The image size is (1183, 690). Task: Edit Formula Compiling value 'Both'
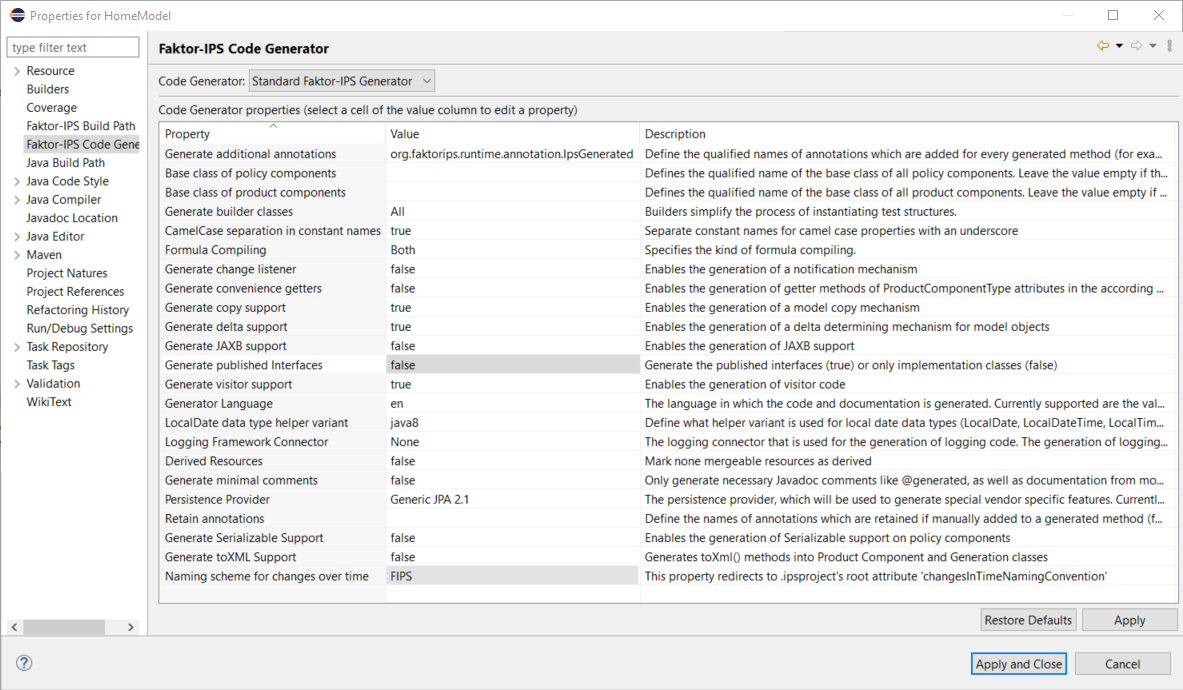[x=512, y=250]
